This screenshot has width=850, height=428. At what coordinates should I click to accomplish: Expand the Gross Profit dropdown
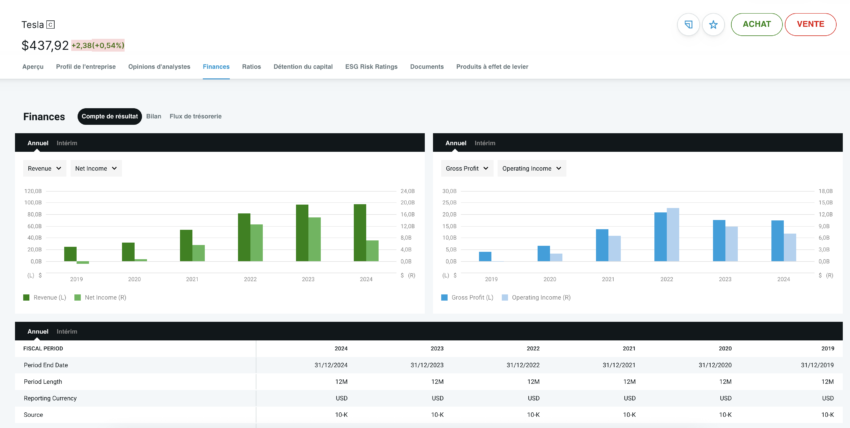[467, 169]
